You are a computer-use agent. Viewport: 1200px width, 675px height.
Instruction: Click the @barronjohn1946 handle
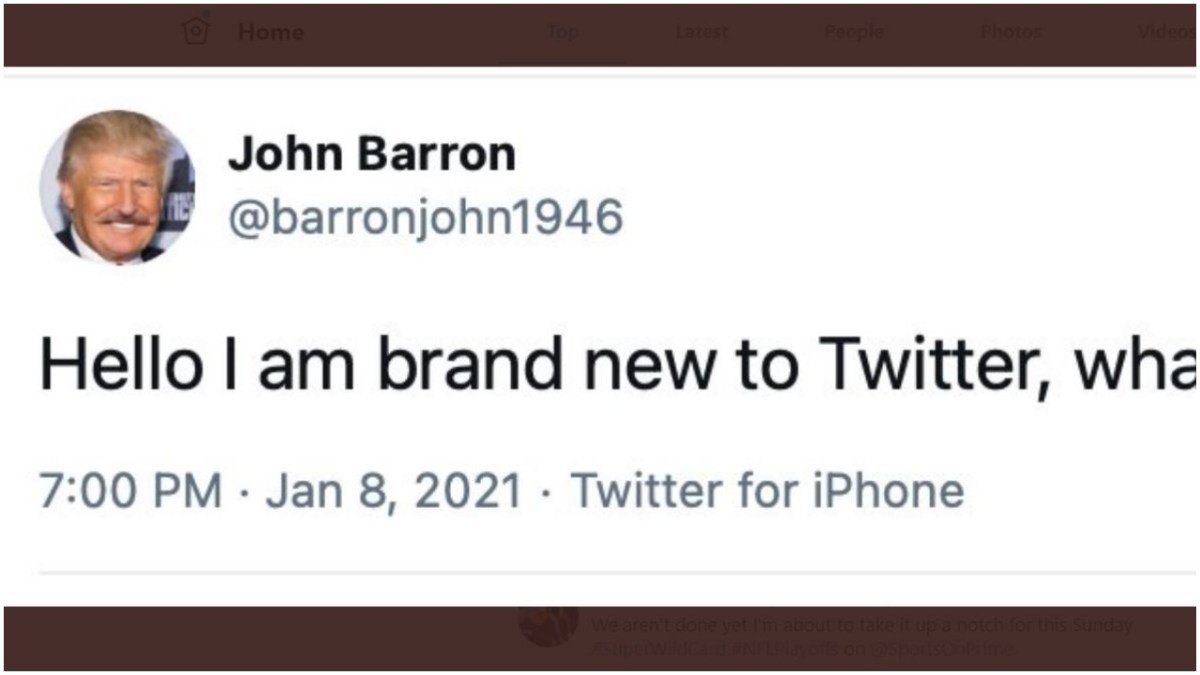click(425, 217)
